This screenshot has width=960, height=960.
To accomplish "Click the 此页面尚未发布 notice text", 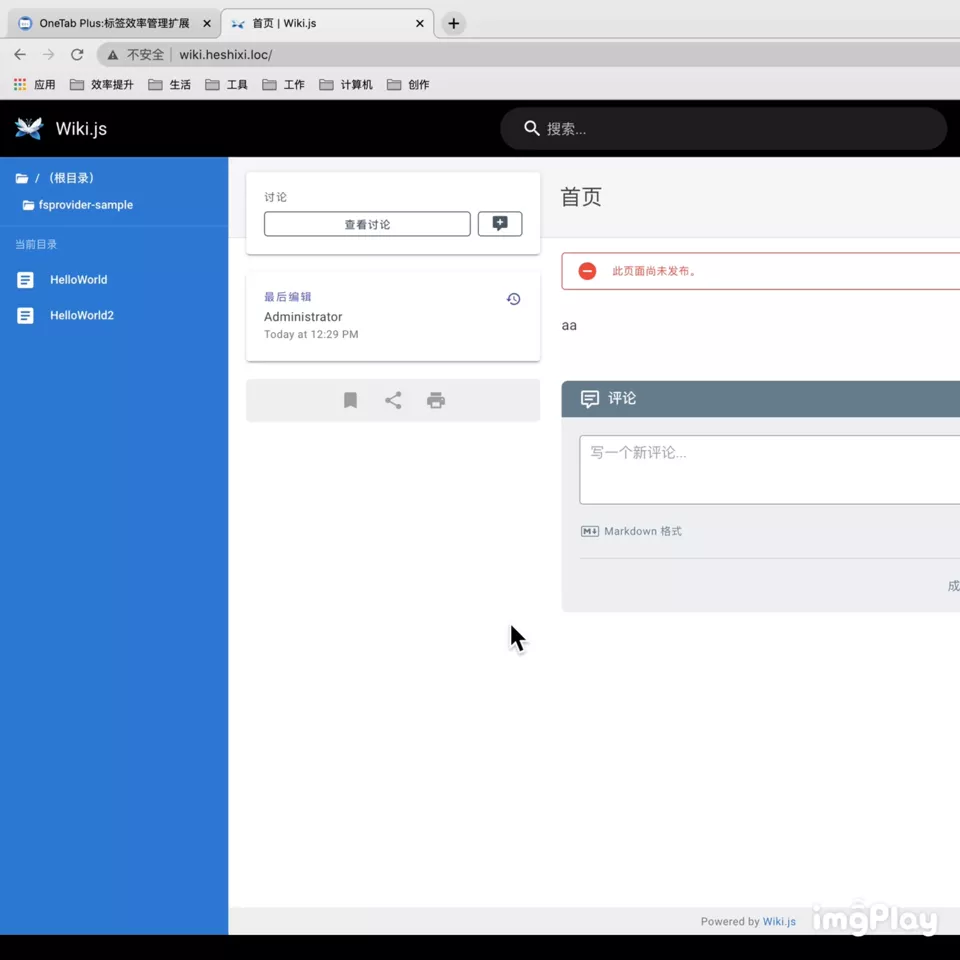I will [x=654, y=271].
